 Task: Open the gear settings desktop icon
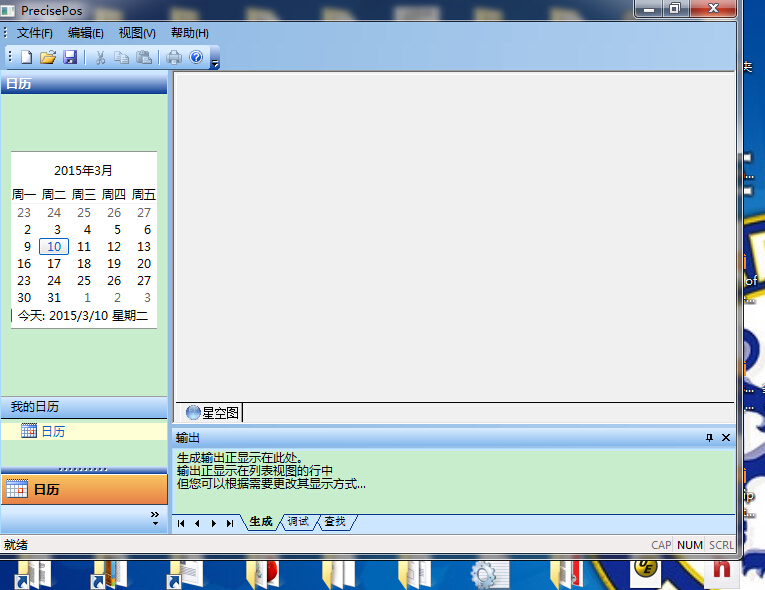[x=490, y=574]
